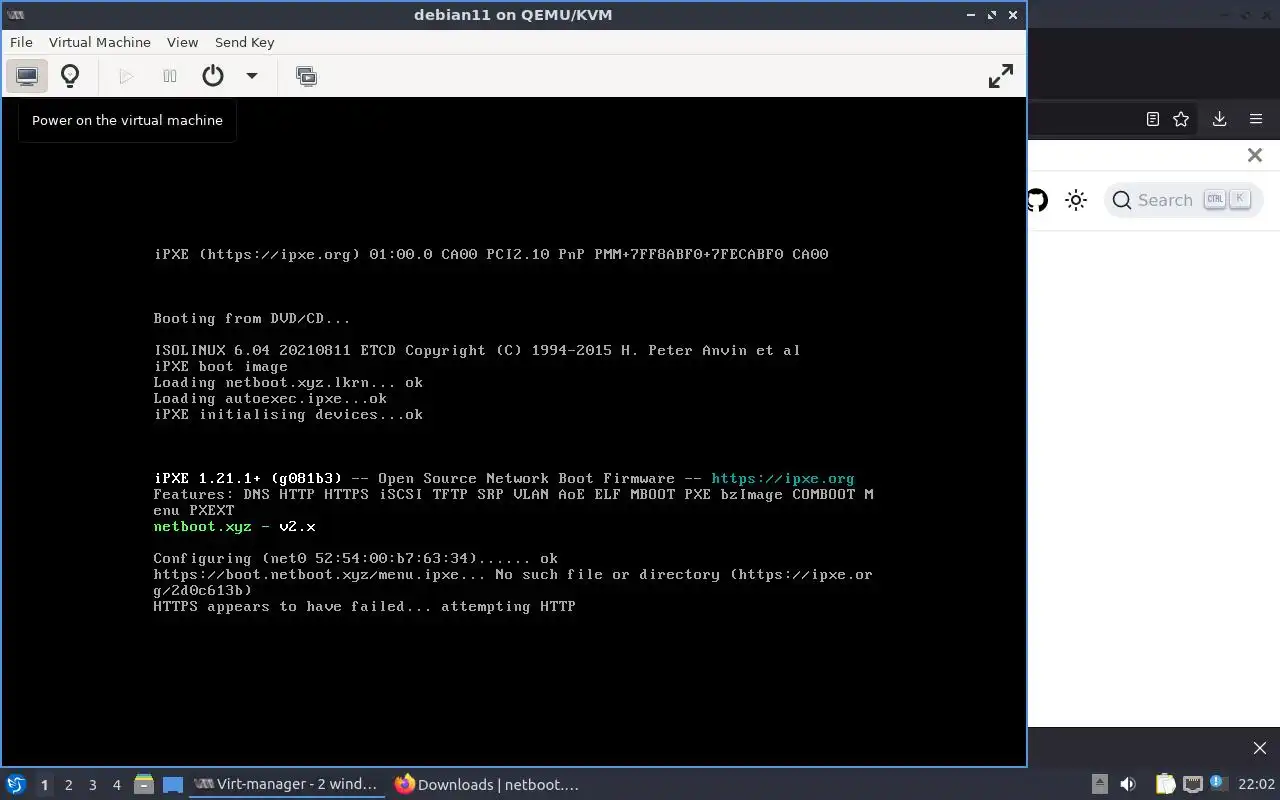
Task: Expand the shutdown options dropdown arrow
Action: (x=252, y=76)
